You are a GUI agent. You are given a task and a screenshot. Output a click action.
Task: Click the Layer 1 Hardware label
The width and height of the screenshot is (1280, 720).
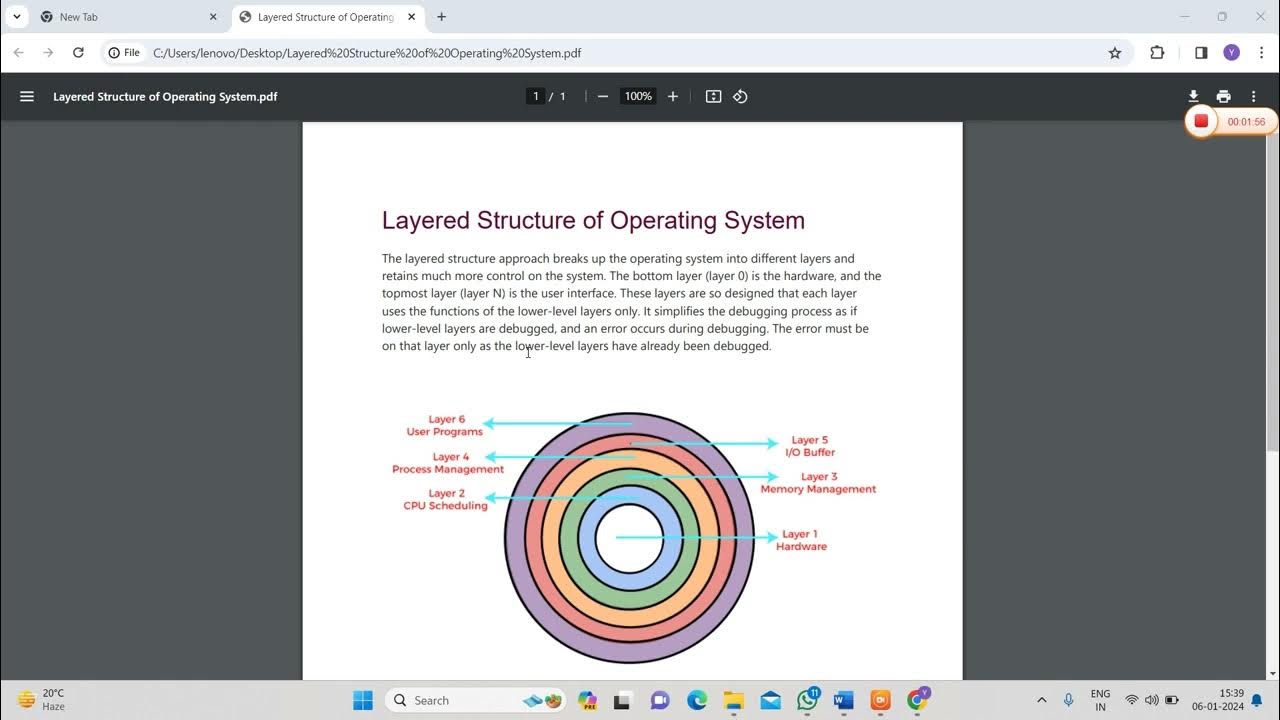801,540
